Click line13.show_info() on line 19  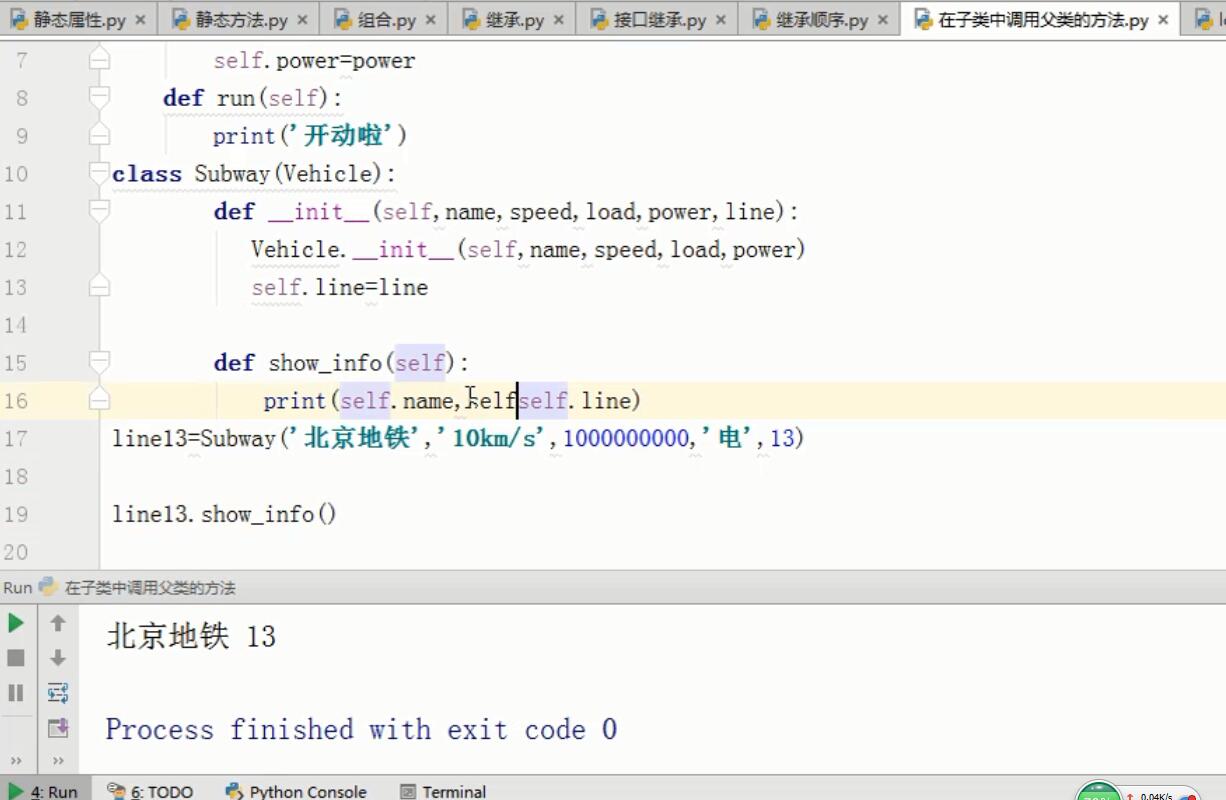click(225, 515)
